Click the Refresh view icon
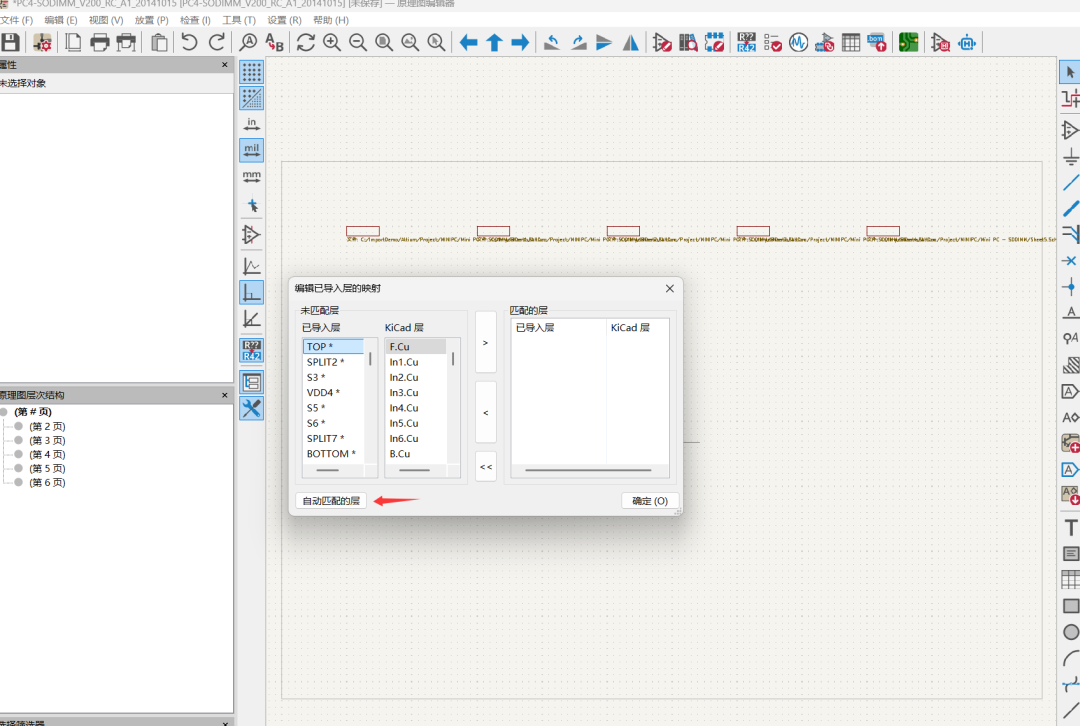This screenshot has height=726, width=1080. [x=306, y=43]
